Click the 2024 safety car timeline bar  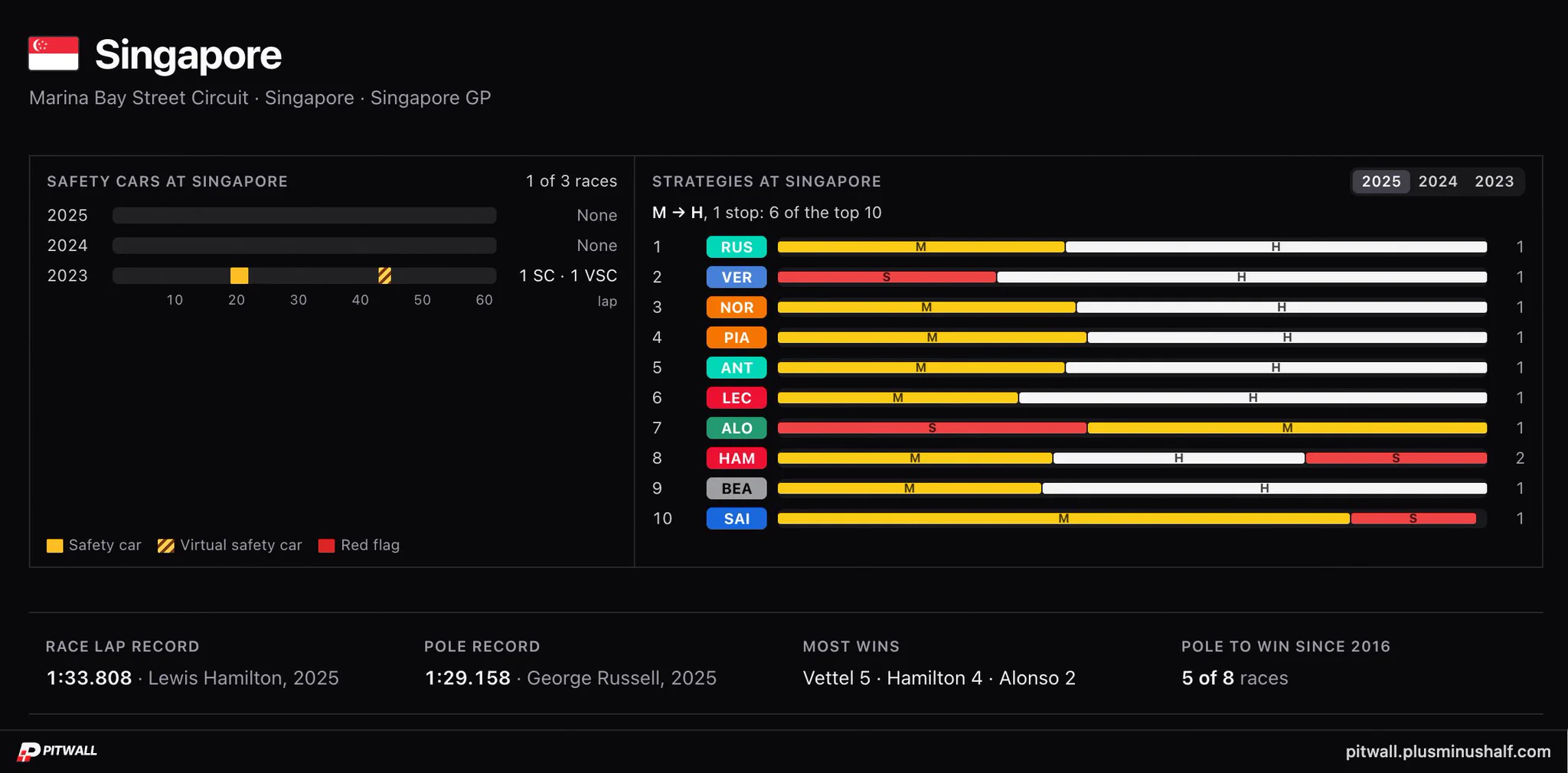tap(304, 246)
